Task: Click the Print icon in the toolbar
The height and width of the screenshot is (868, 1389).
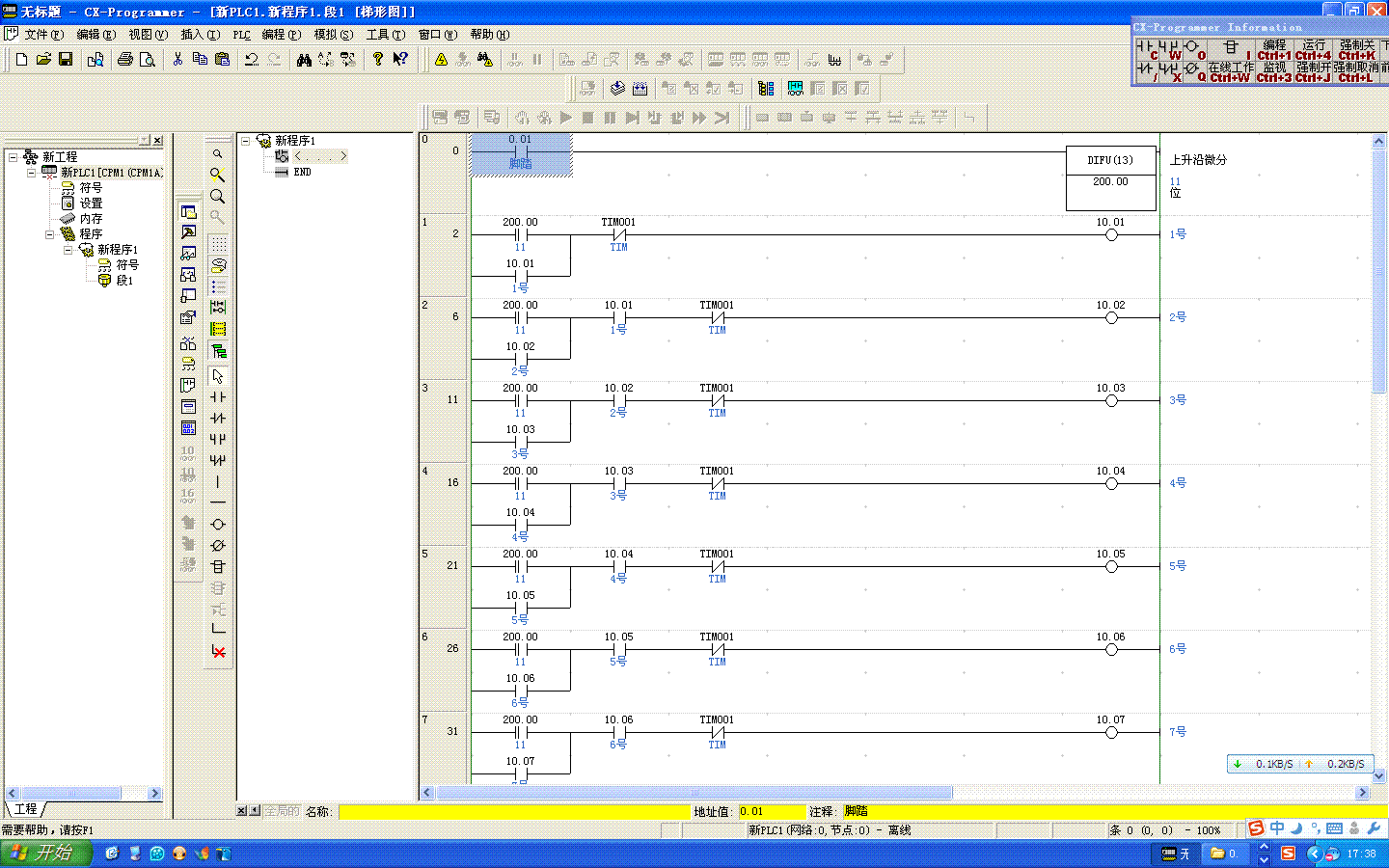Action: pos(125,60)
